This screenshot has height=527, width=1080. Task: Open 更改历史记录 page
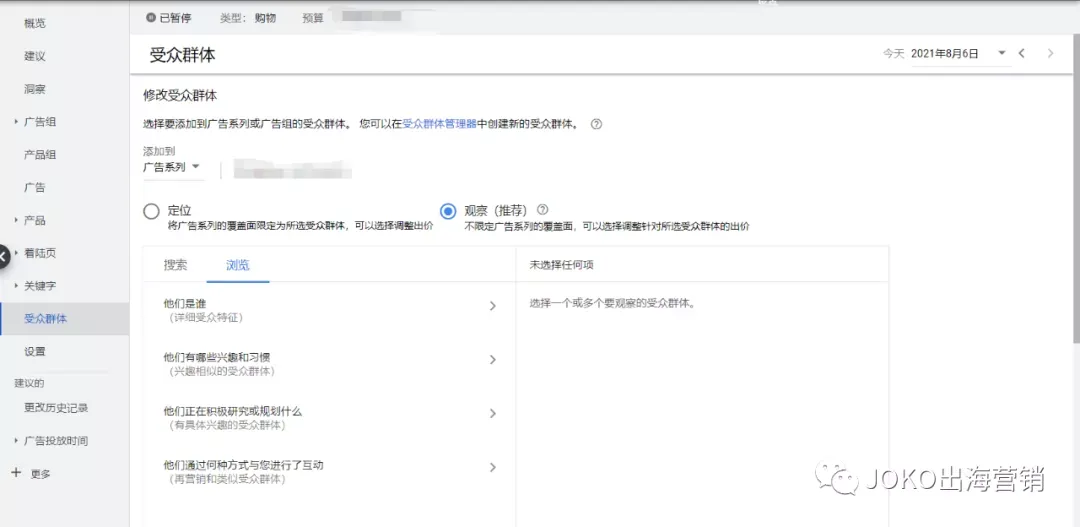(x=56, y=408)
